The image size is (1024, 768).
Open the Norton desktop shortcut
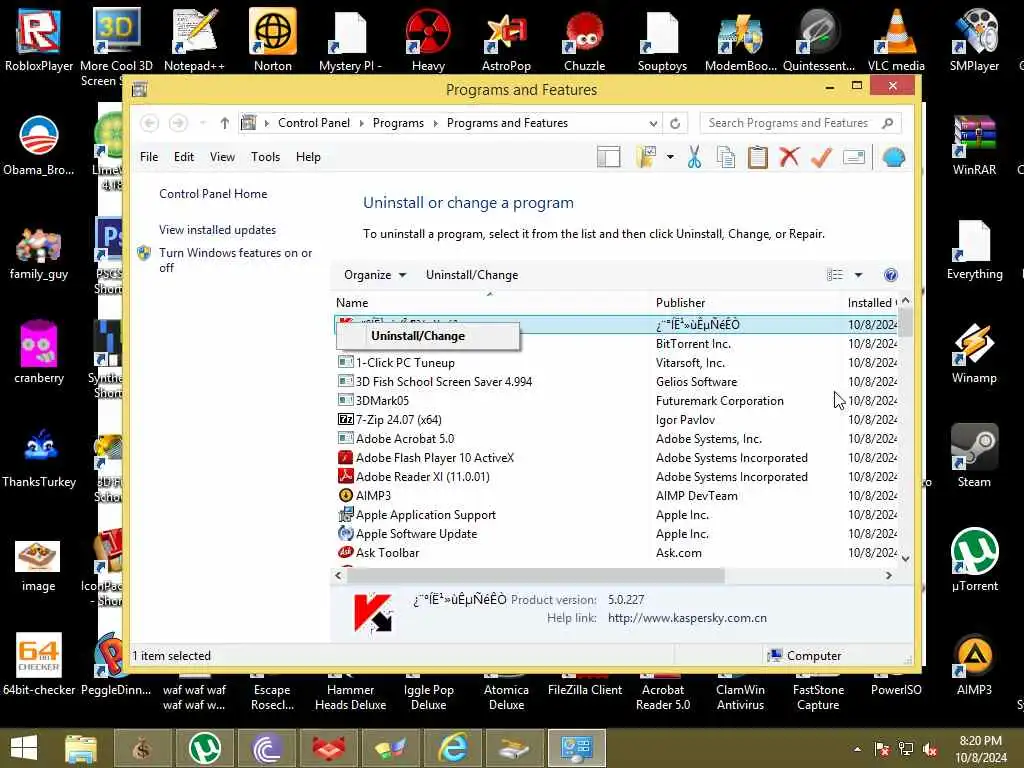[x=272, y=40]
